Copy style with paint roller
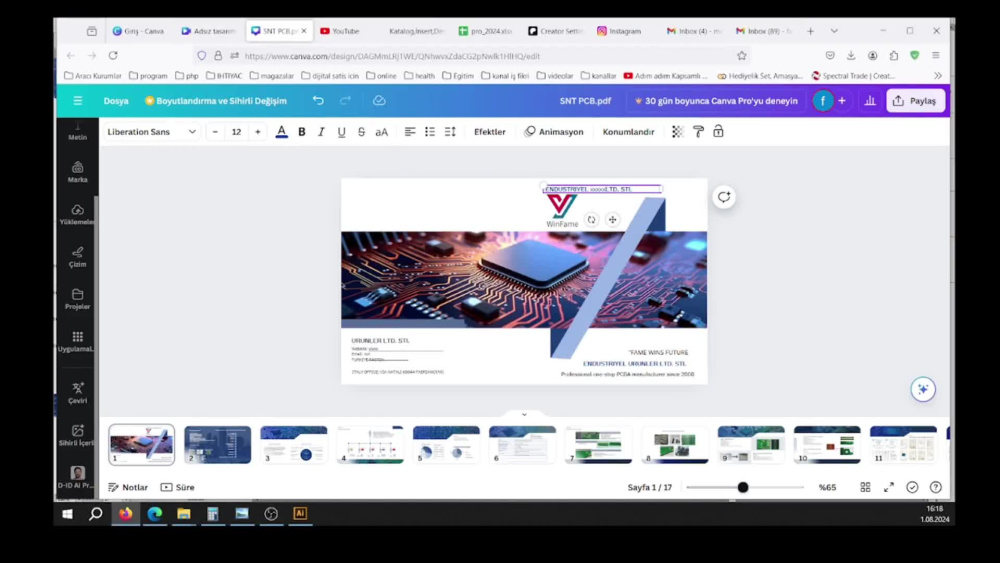The image size is (1000, 563). coord(698,132)
